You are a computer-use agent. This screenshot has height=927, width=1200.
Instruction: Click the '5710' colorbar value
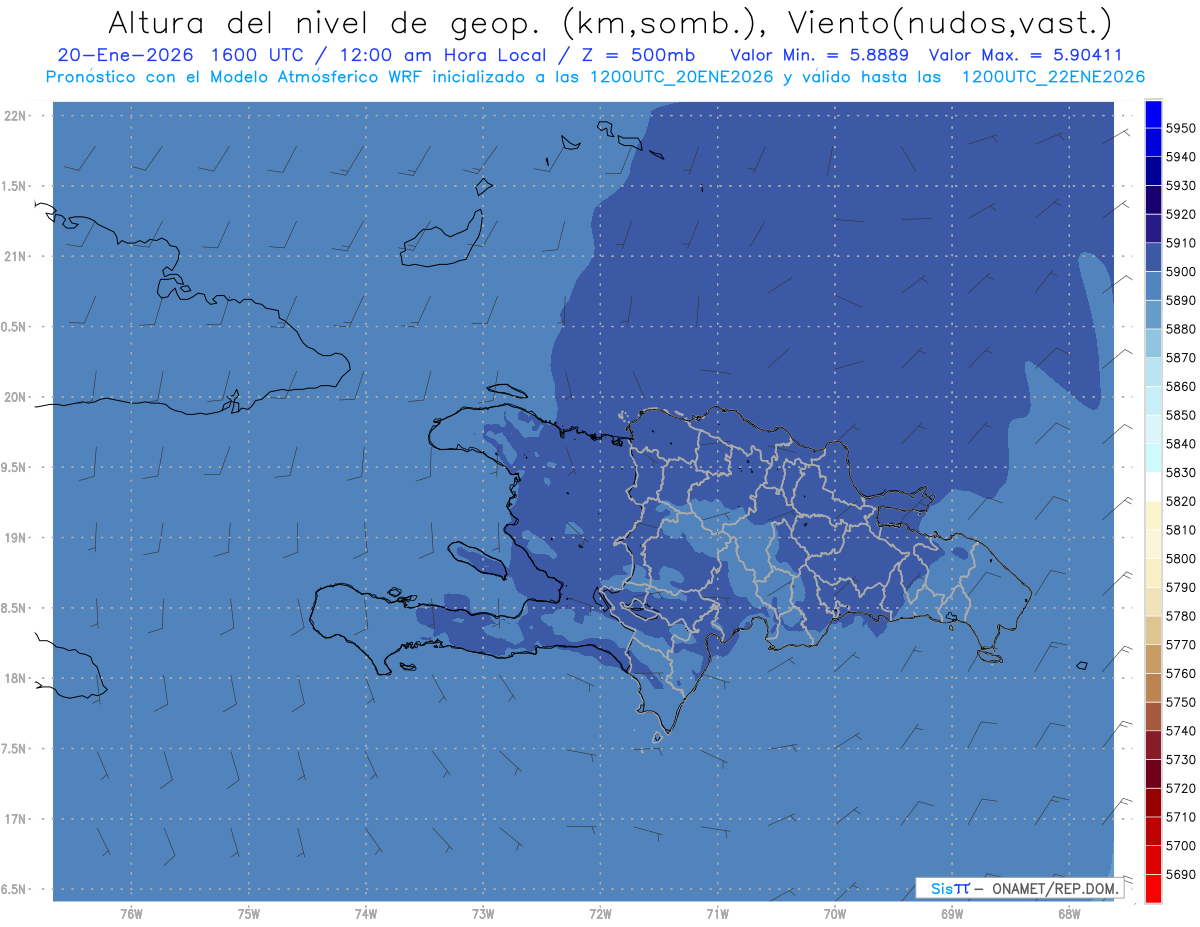[1181, 817]
